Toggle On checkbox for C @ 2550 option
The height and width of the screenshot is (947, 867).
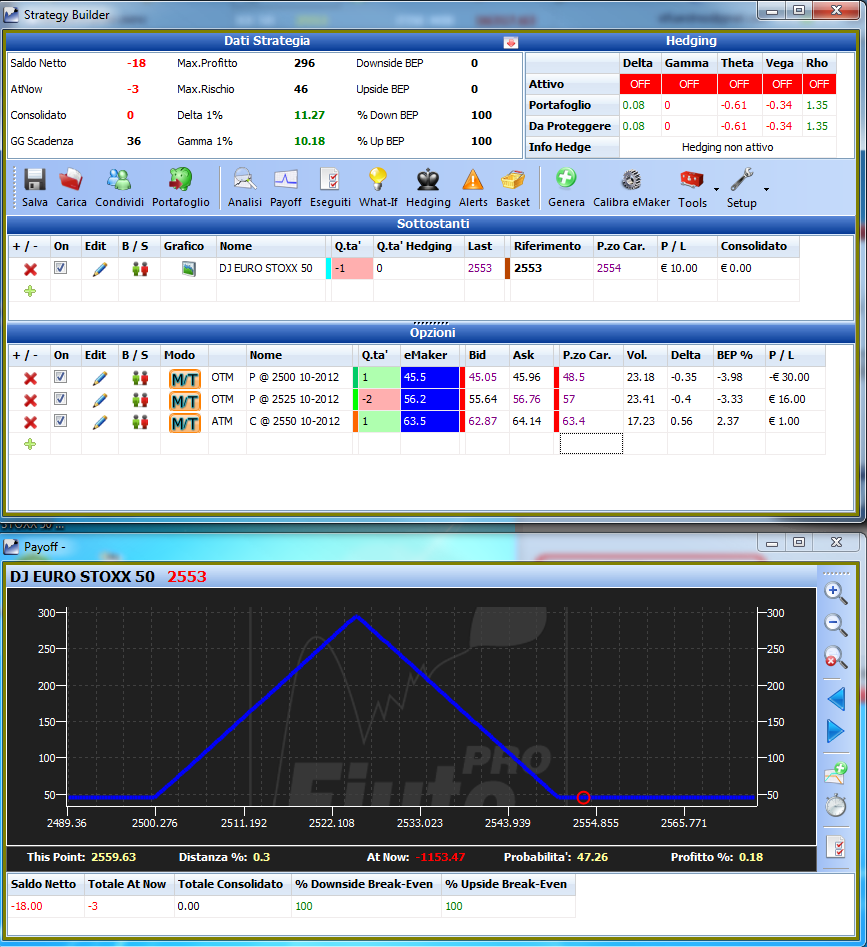click(x=60, y=421)
